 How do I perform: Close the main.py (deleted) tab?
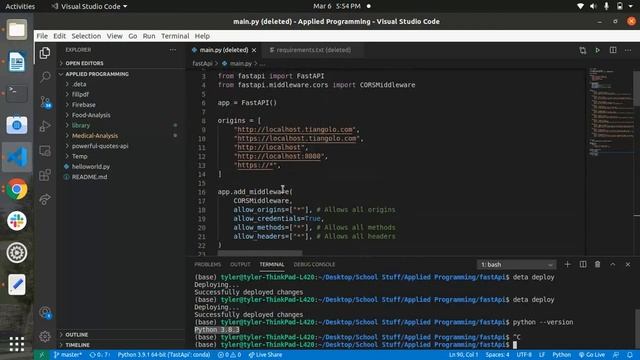(254, 50)
